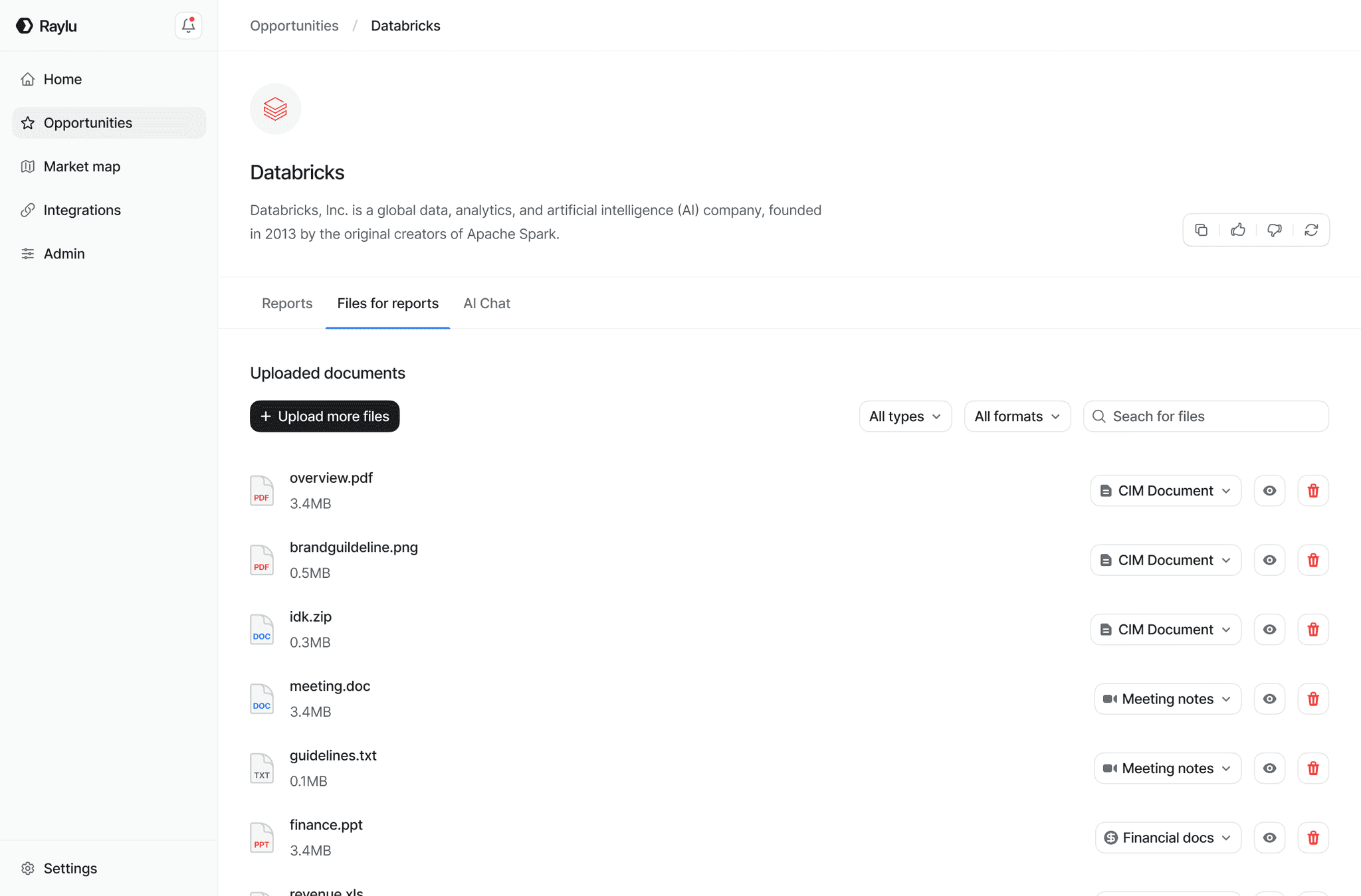This screenshot has width=1361, height=896.
Task: Change brandguildeline.png document type dropdown
Action: click(1165, 560)
